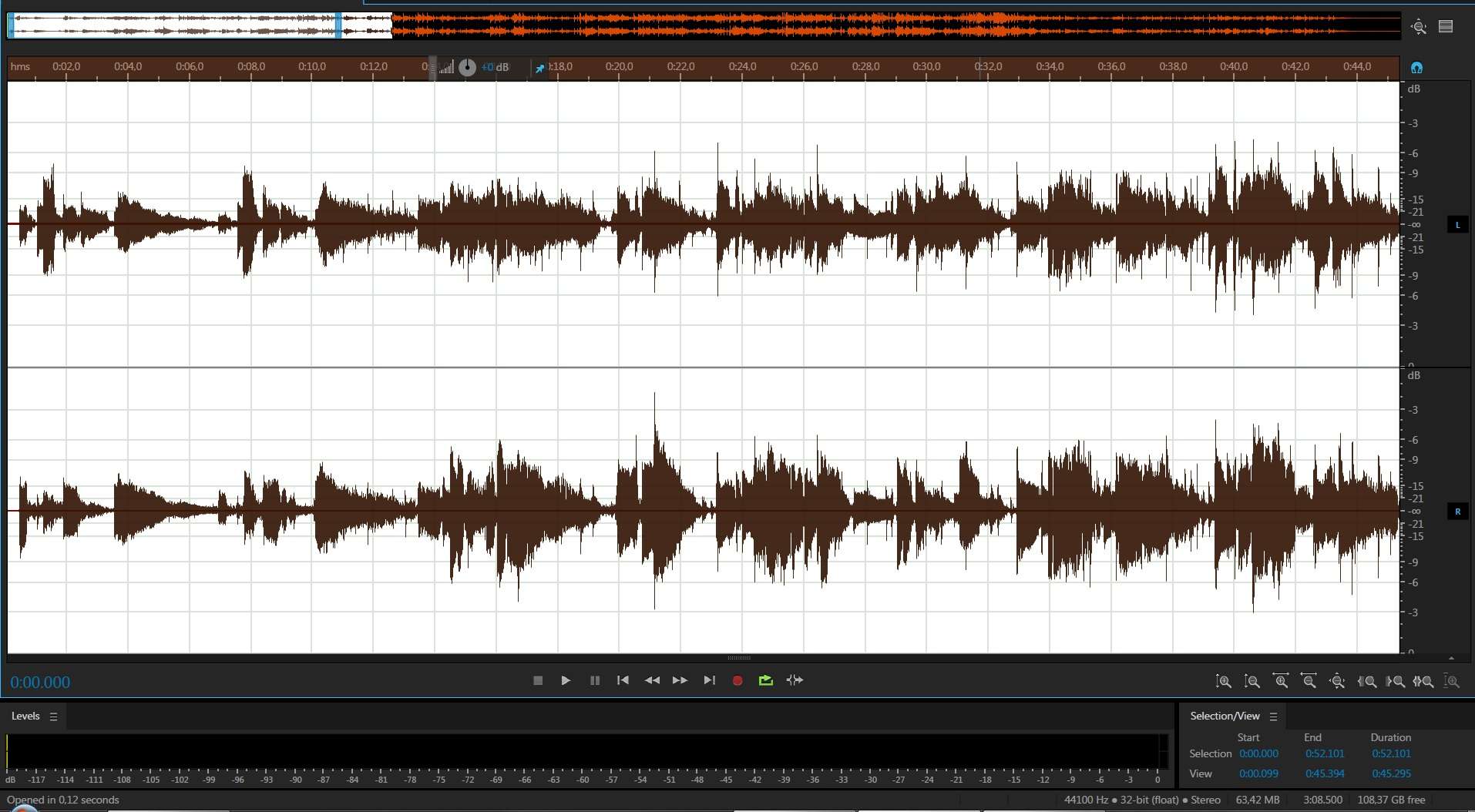Open the Selection/View panel menu
Screen dimensions: 1475x812
1273,716
